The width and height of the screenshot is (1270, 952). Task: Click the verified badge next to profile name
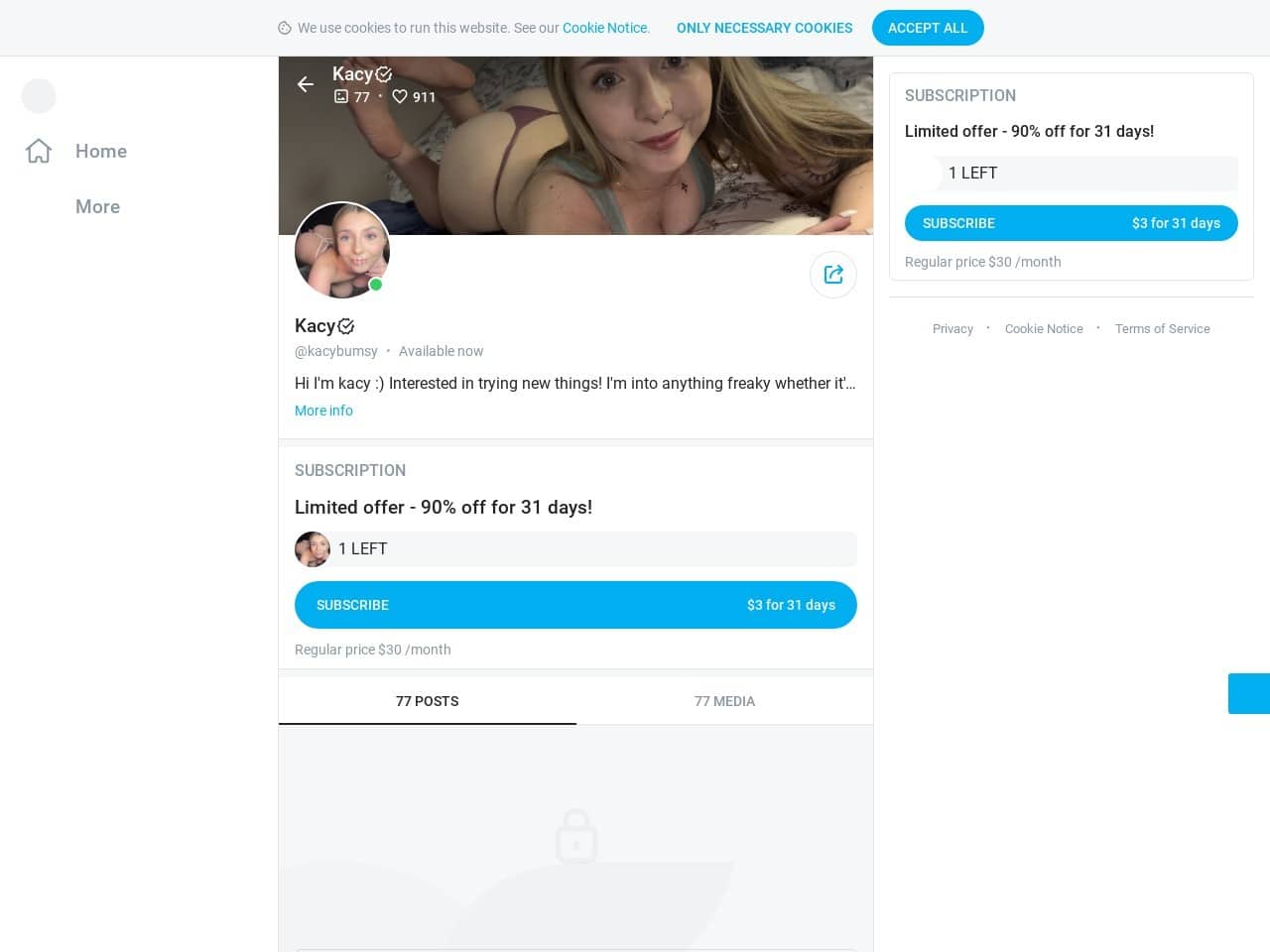(x=346, y=326)
